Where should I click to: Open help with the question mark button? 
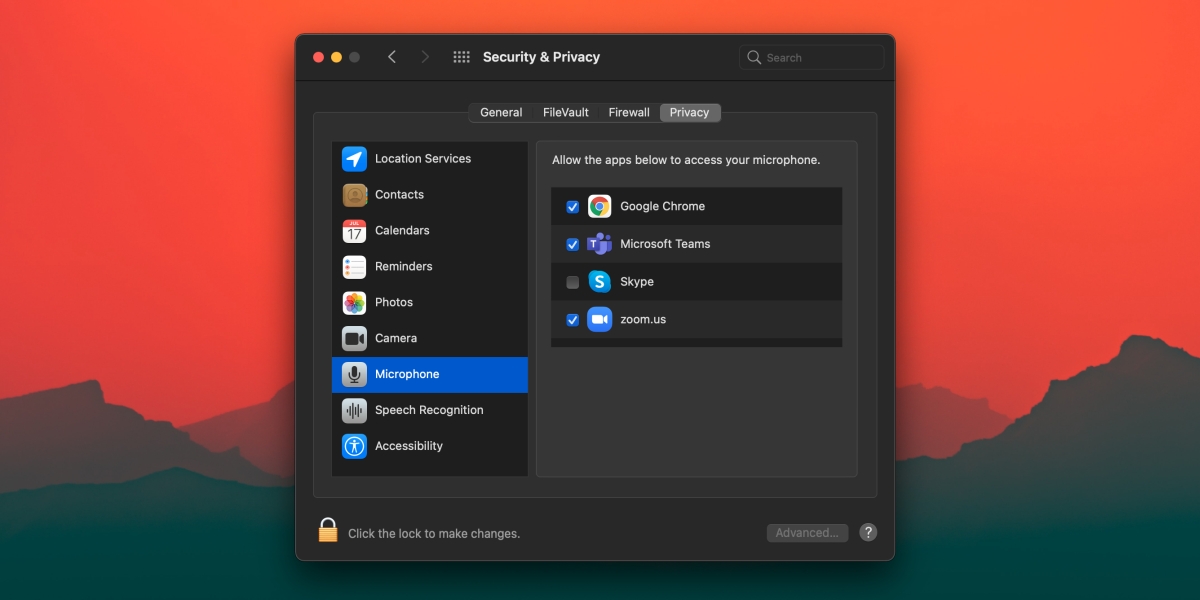(868, 532)
